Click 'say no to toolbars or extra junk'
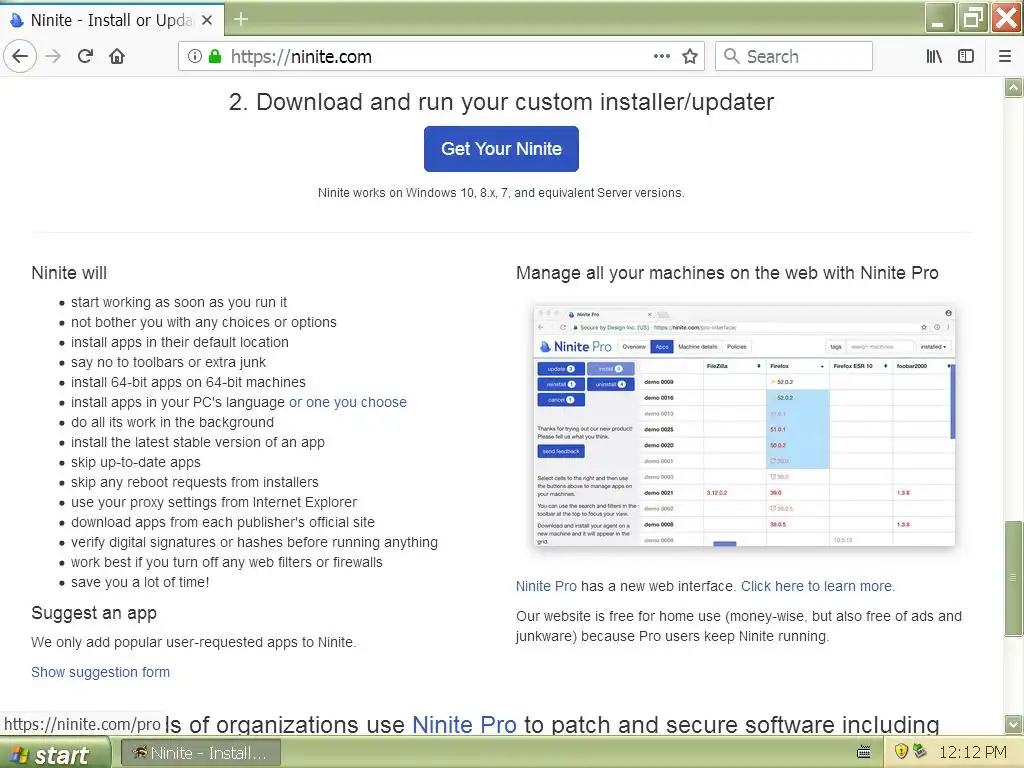Screen dimensions: 1024x768 point(168,362)
